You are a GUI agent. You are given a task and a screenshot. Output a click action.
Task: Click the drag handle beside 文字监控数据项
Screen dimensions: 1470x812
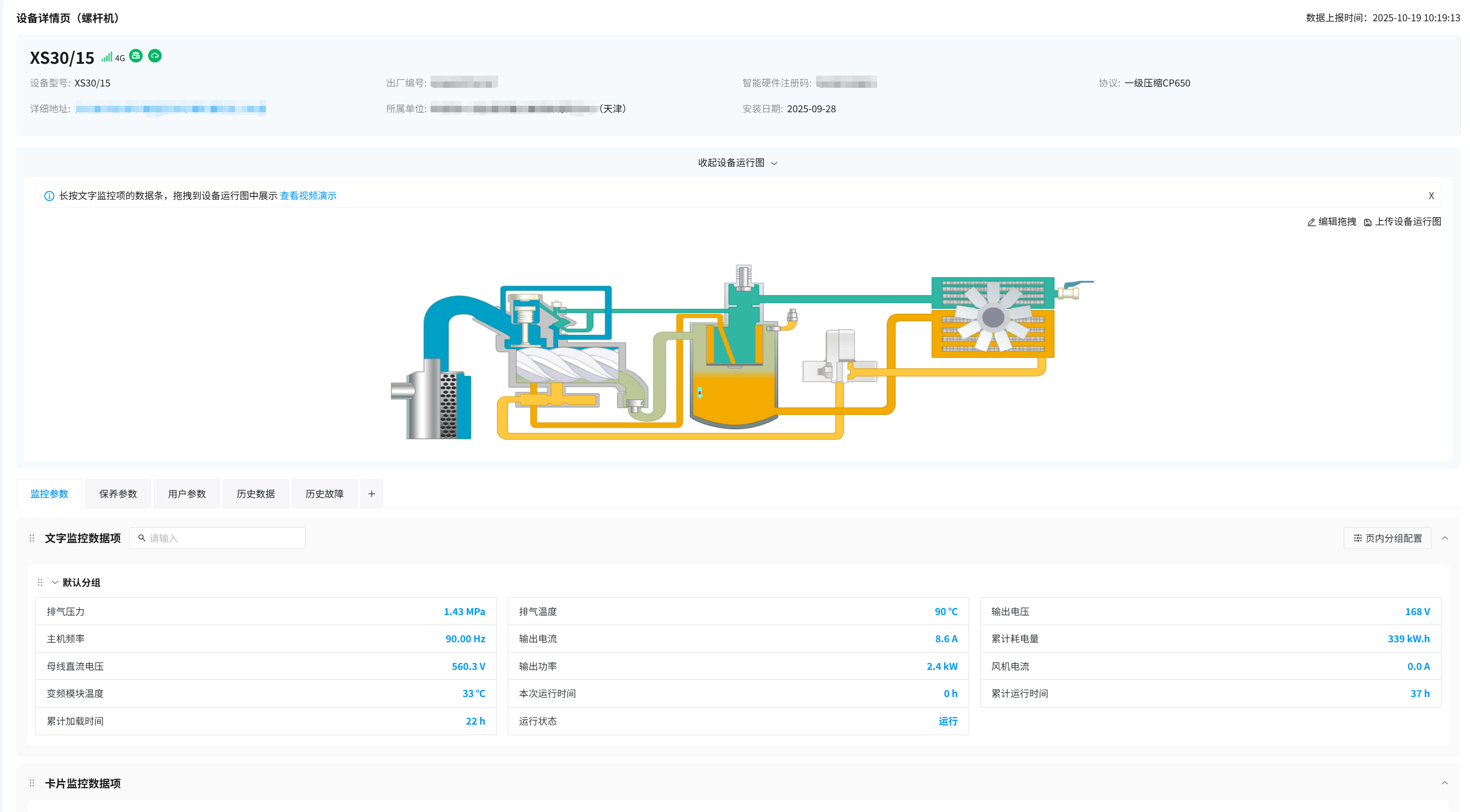[x=32, y=538]
